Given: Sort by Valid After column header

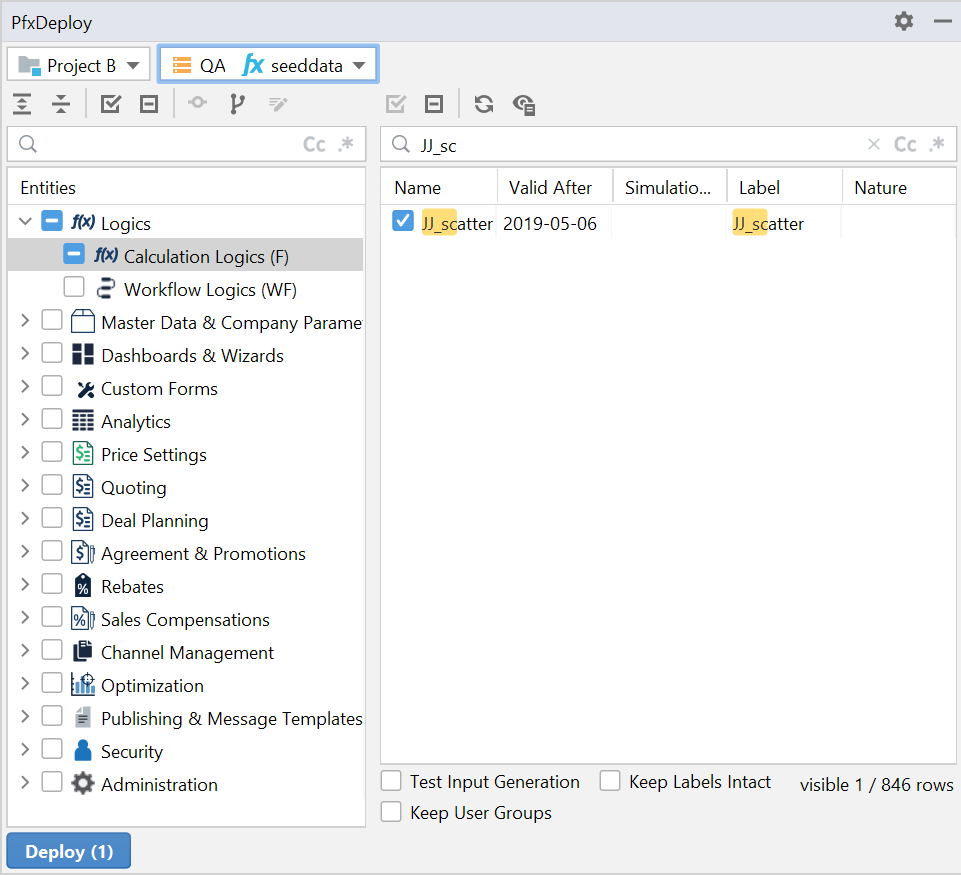Looking at the screenshot, I should (x=550, y=187).
